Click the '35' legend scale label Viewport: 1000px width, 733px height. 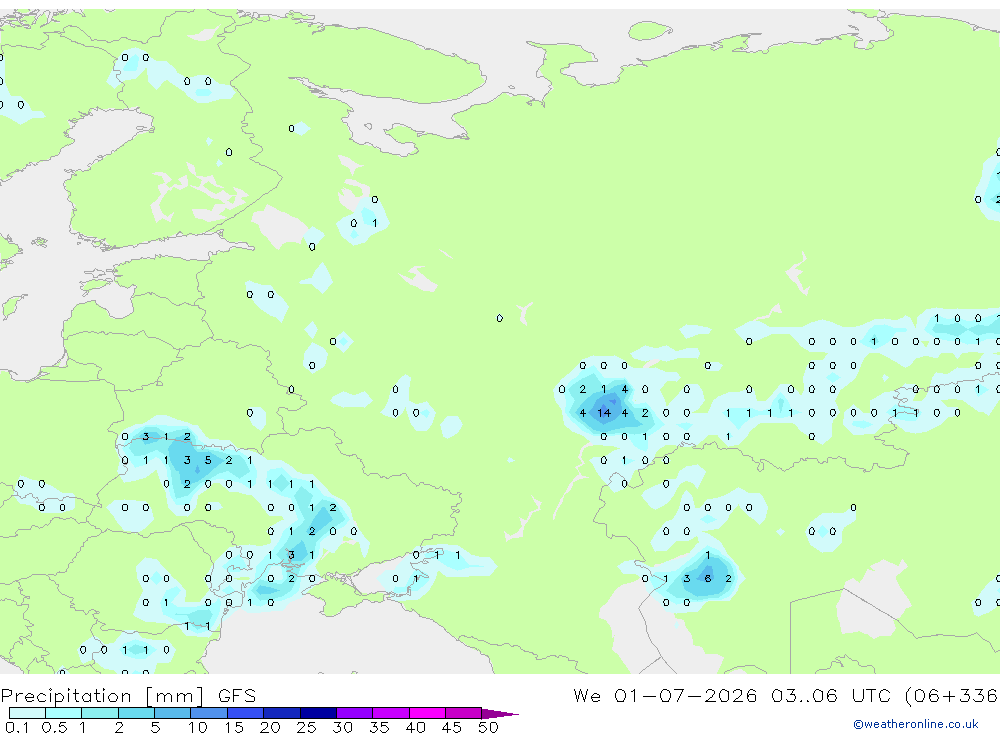click(x=379, y=727)
